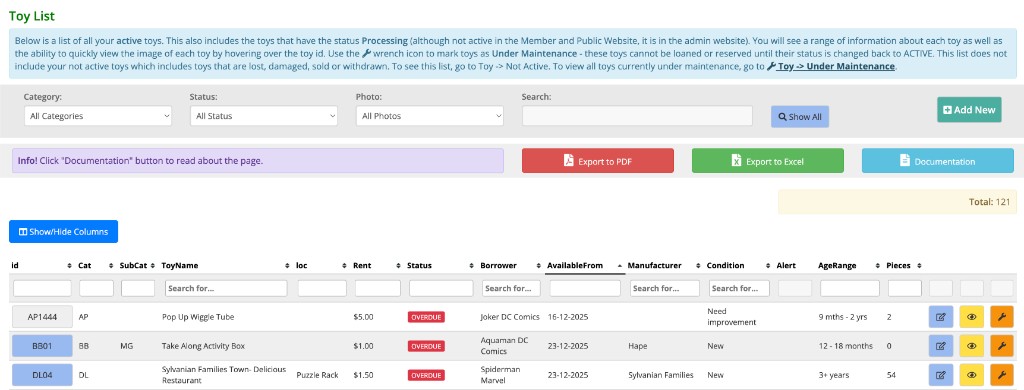Click Show/Hide Columns button

[x=63, y=231]
